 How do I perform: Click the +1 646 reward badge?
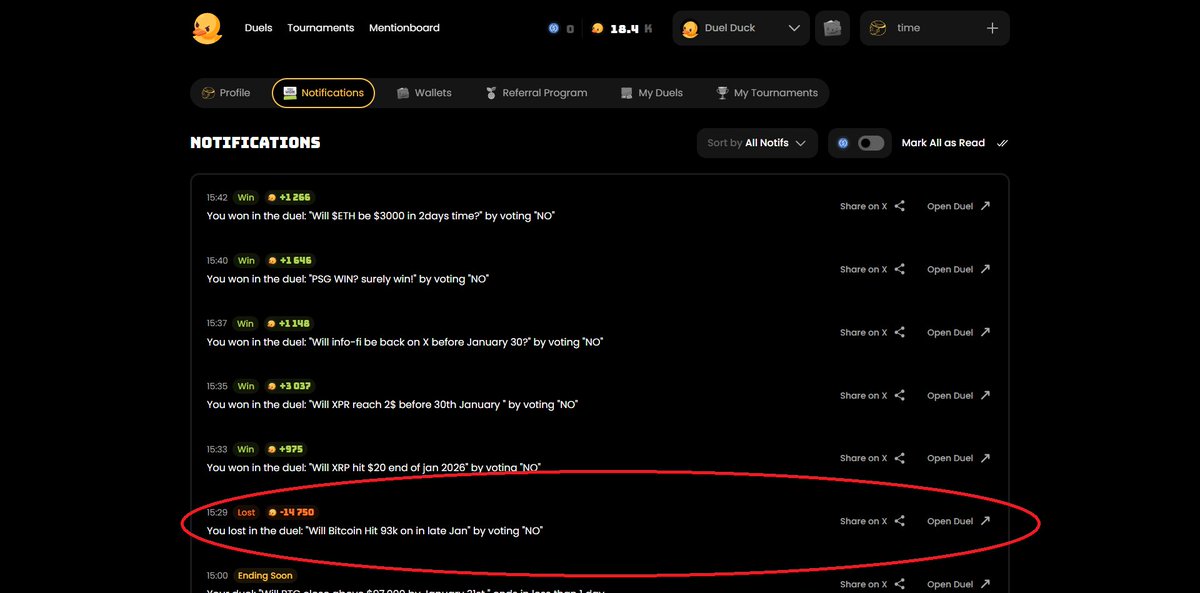(x=290, y=261)
